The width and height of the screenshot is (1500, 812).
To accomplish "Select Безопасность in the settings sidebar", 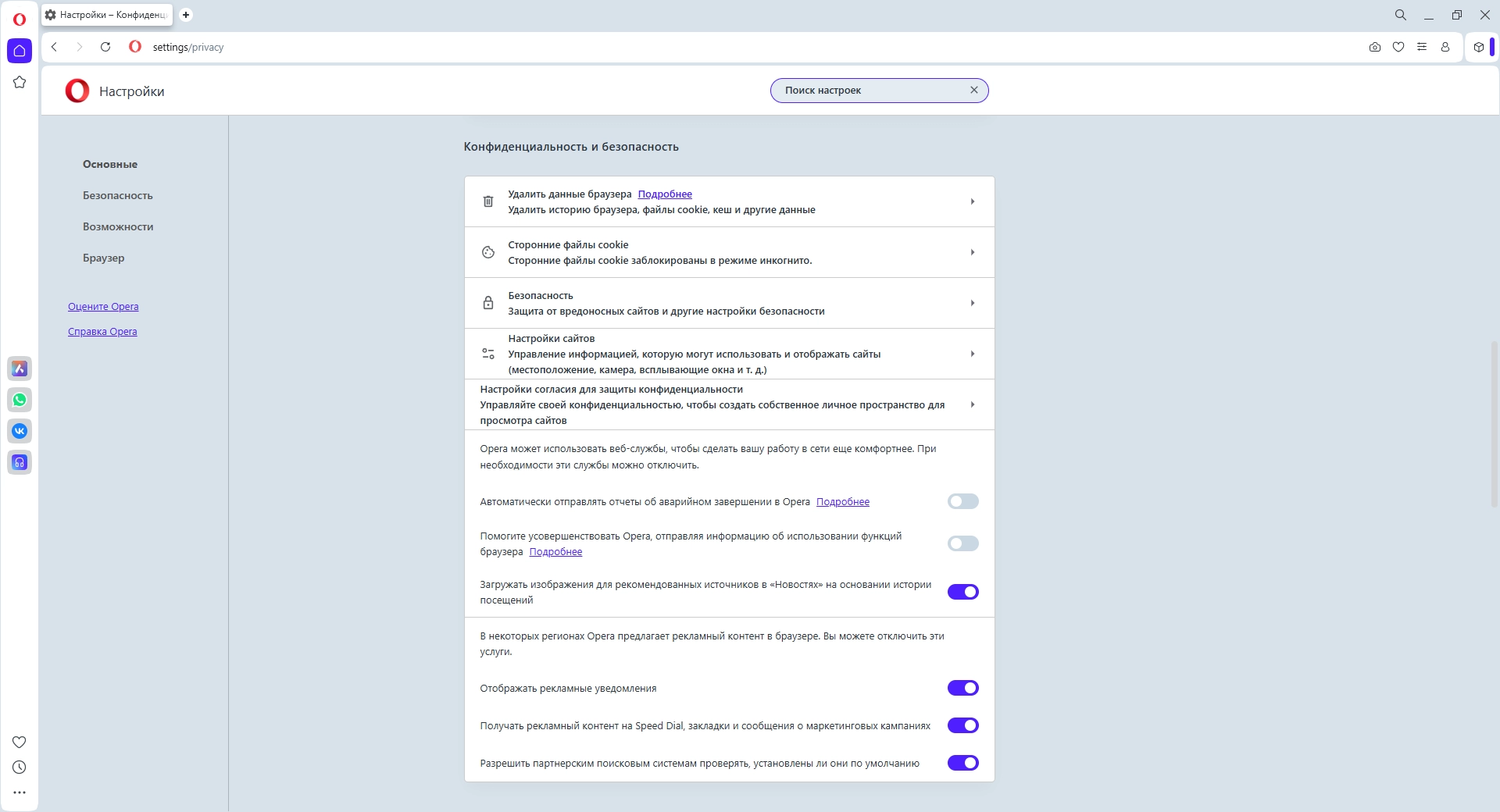I will pos(118,195).
